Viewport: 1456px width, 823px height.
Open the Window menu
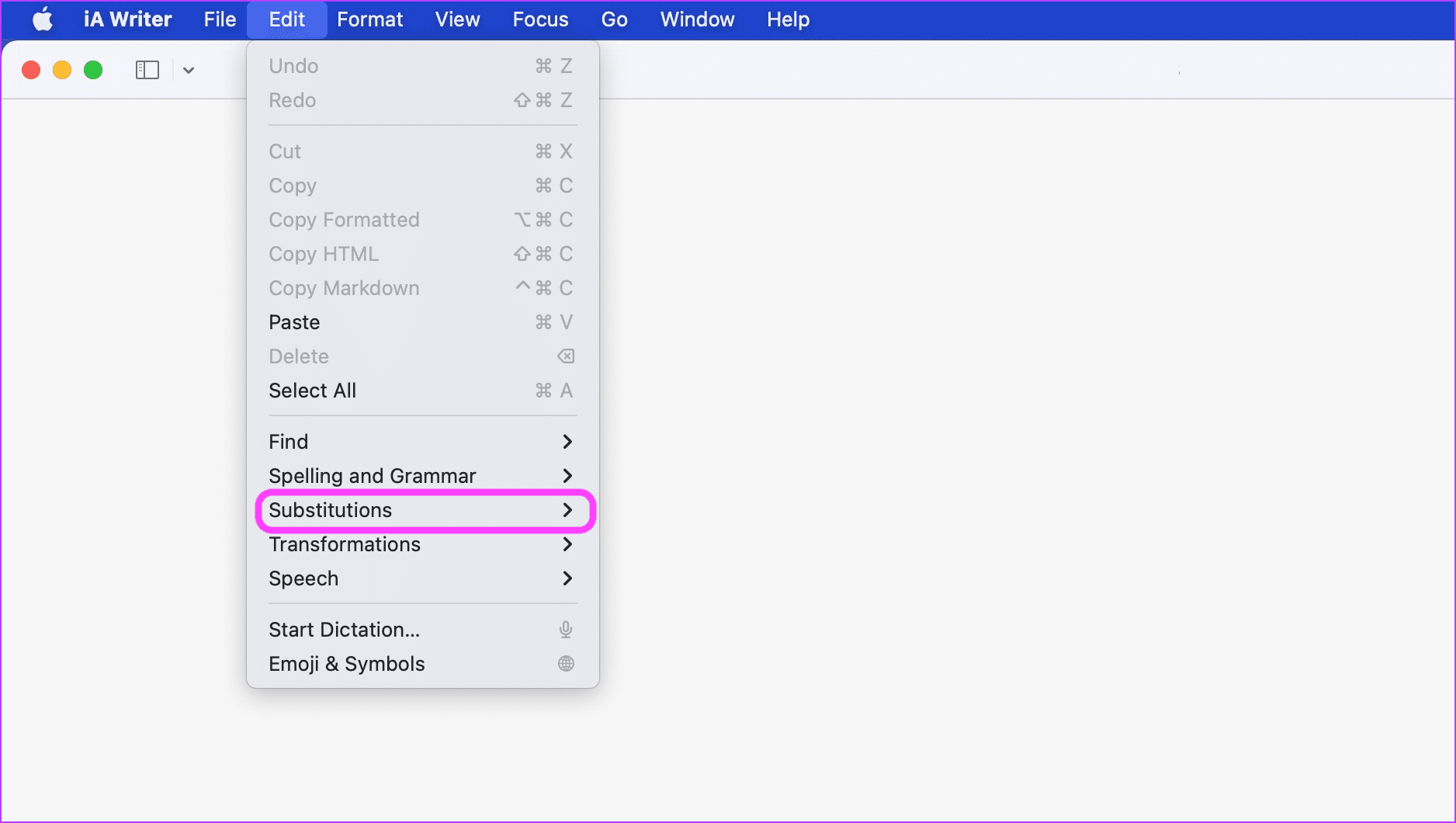point(697,19)
